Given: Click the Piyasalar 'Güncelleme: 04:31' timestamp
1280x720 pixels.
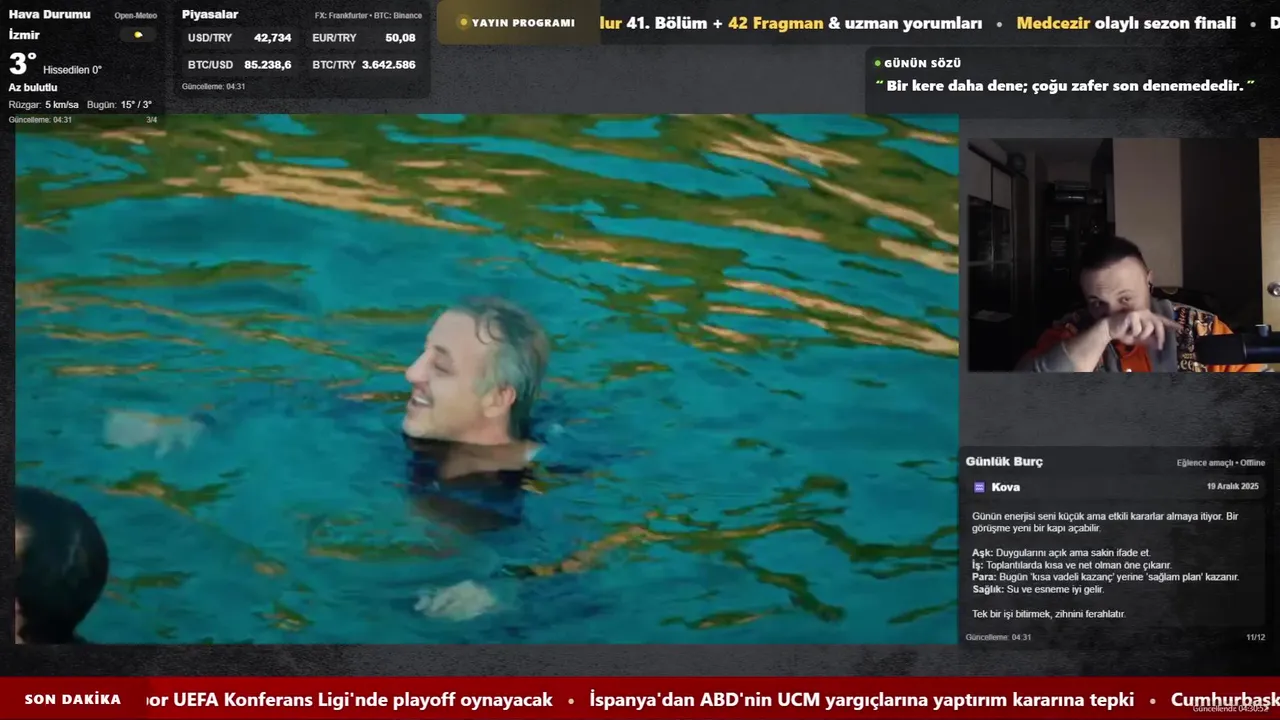Looking at the screenshot, I should pos(213,87).
